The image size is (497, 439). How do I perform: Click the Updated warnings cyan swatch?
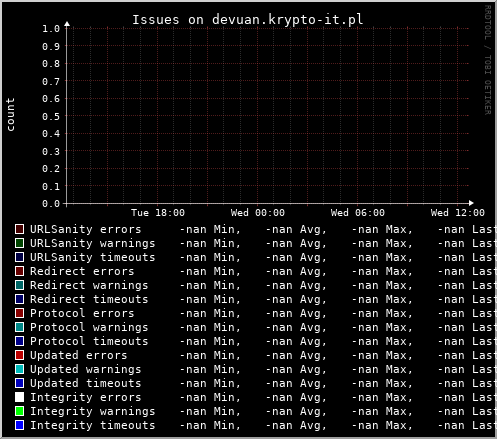point(19,369)
